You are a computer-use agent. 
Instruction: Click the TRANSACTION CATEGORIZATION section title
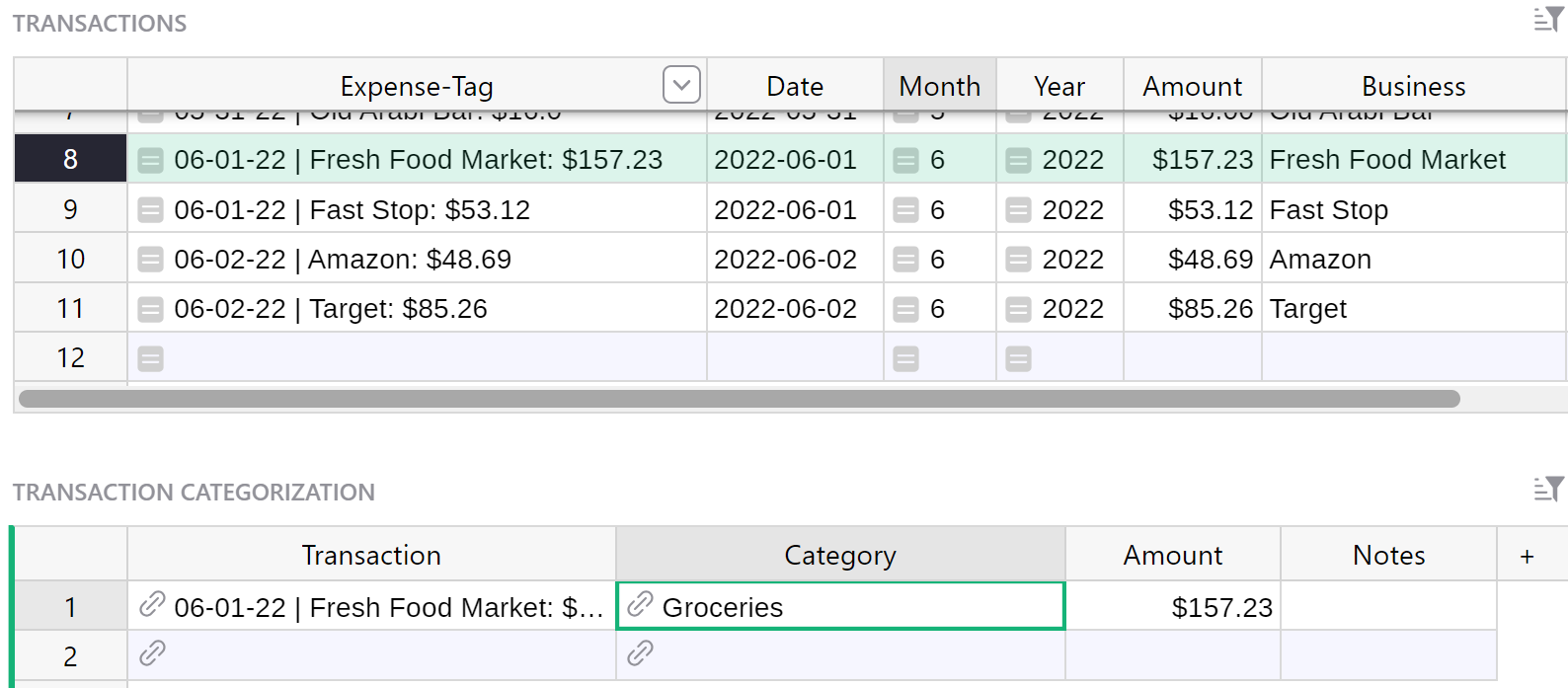[194, 493]
